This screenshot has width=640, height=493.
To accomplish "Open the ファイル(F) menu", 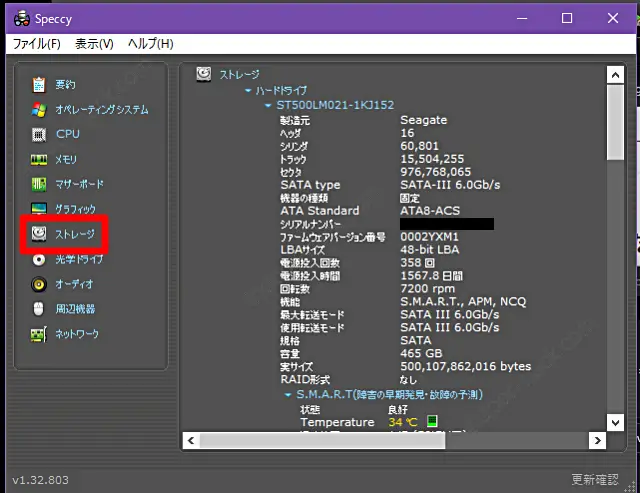I will pyautogui.click(x=37, y=44).
